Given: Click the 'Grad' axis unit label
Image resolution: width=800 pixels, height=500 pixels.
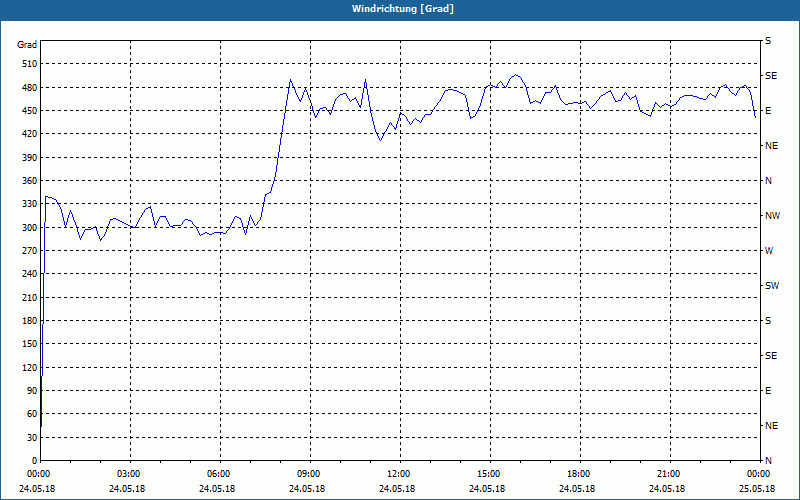Looking at the screenshot, I should (x=27, y=45).
